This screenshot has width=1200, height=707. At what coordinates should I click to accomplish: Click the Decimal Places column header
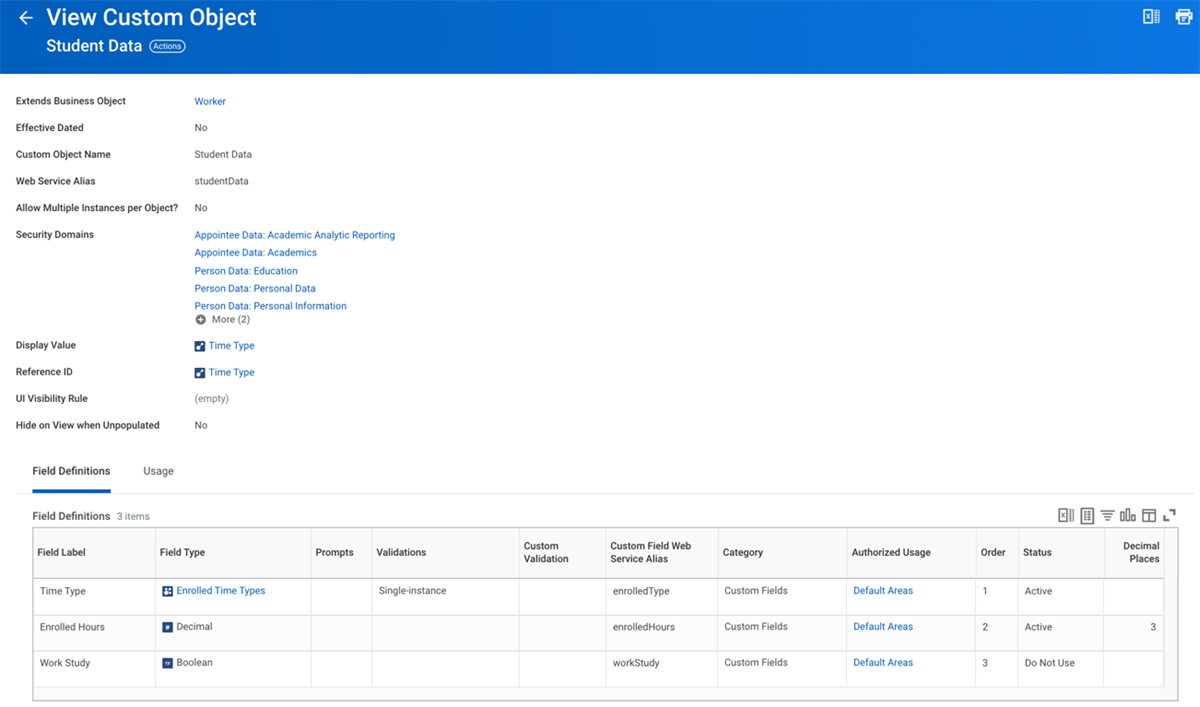1133,552
